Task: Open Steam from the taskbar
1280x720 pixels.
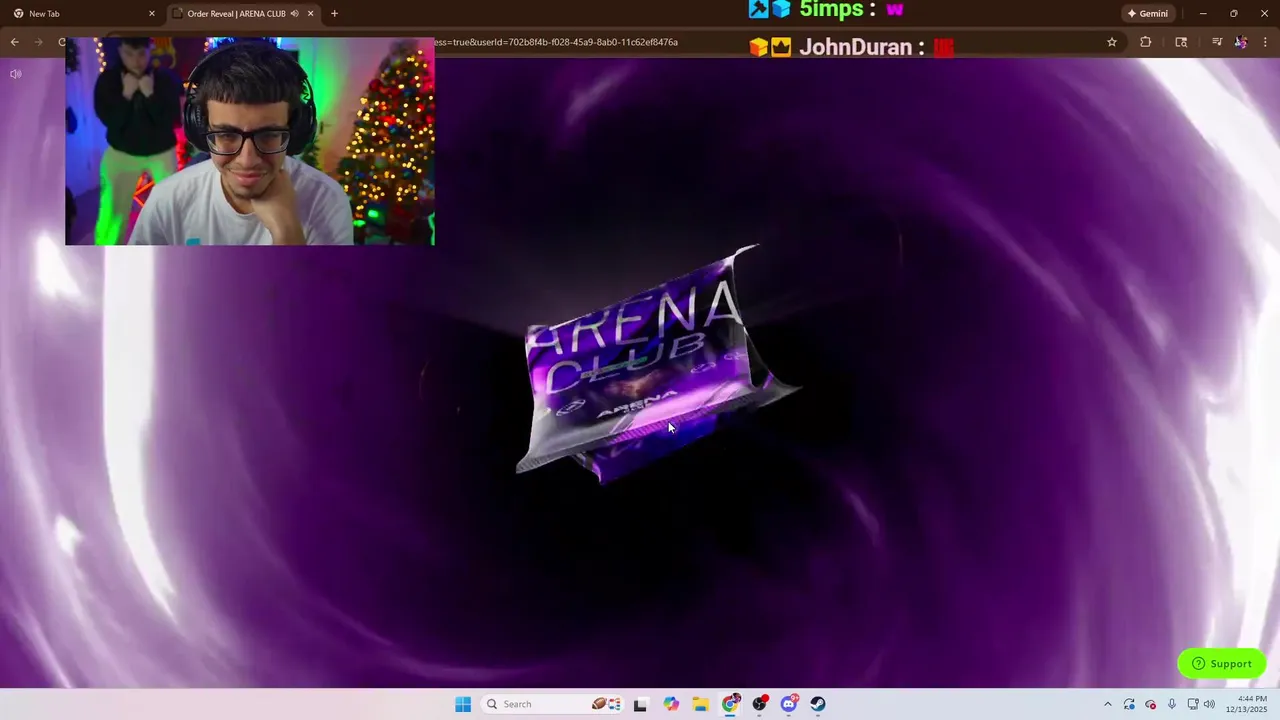Action: [x=818, y=704]
